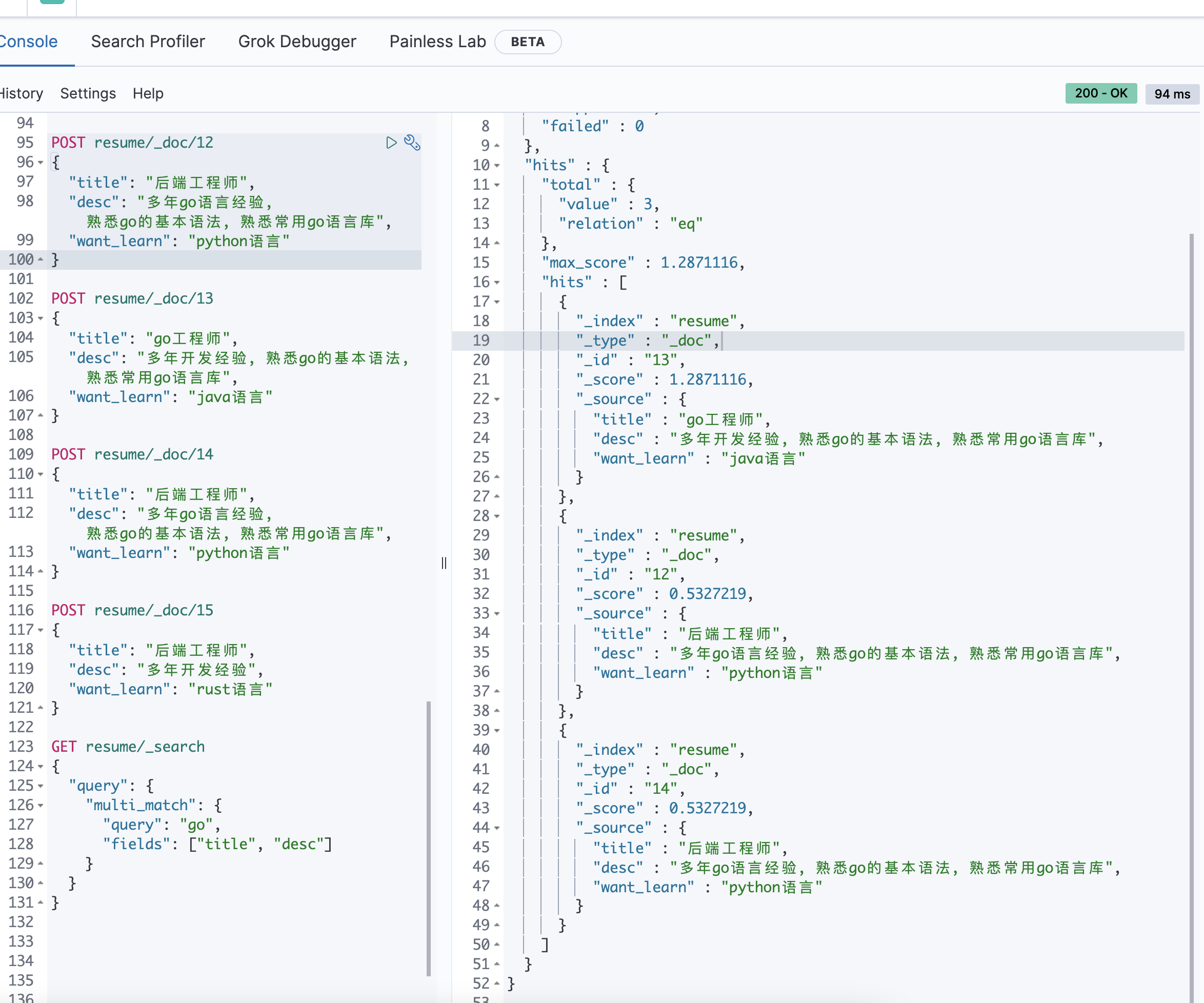This screenshot has width=1204, height=1003.
Task: Collapse the first hit at response line 17
Action: point(497,302)
